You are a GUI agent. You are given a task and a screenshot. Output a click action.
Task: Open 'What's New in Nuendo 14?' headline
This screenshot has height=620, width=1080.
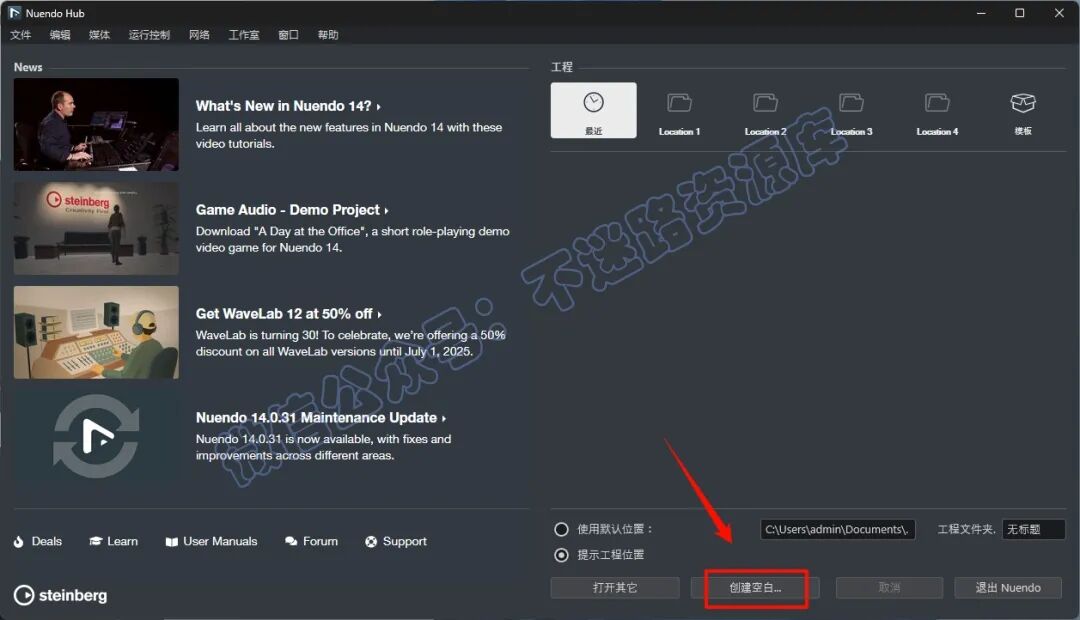(288, 106)
